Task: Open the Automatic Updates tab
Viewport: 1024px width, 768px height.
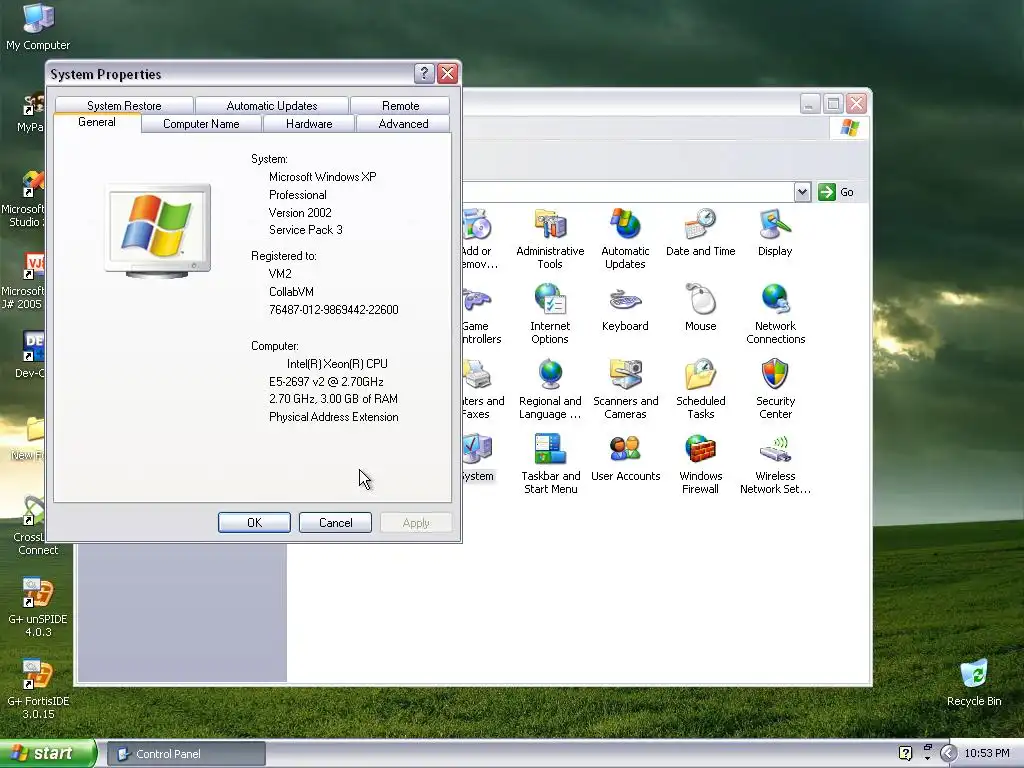Action: click(x=272, y=106)
